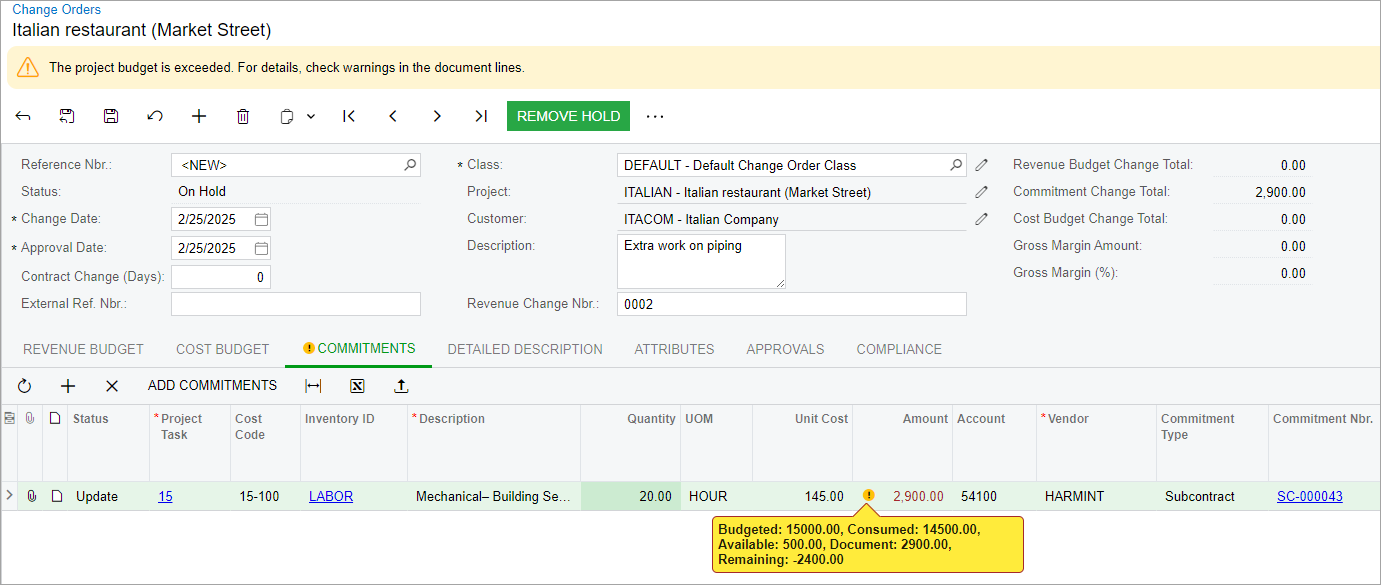Open the Approval Date calendar picker
The height and width of the screenshot is (585, 1381).
pyautogui.click(x=261, y=248)
